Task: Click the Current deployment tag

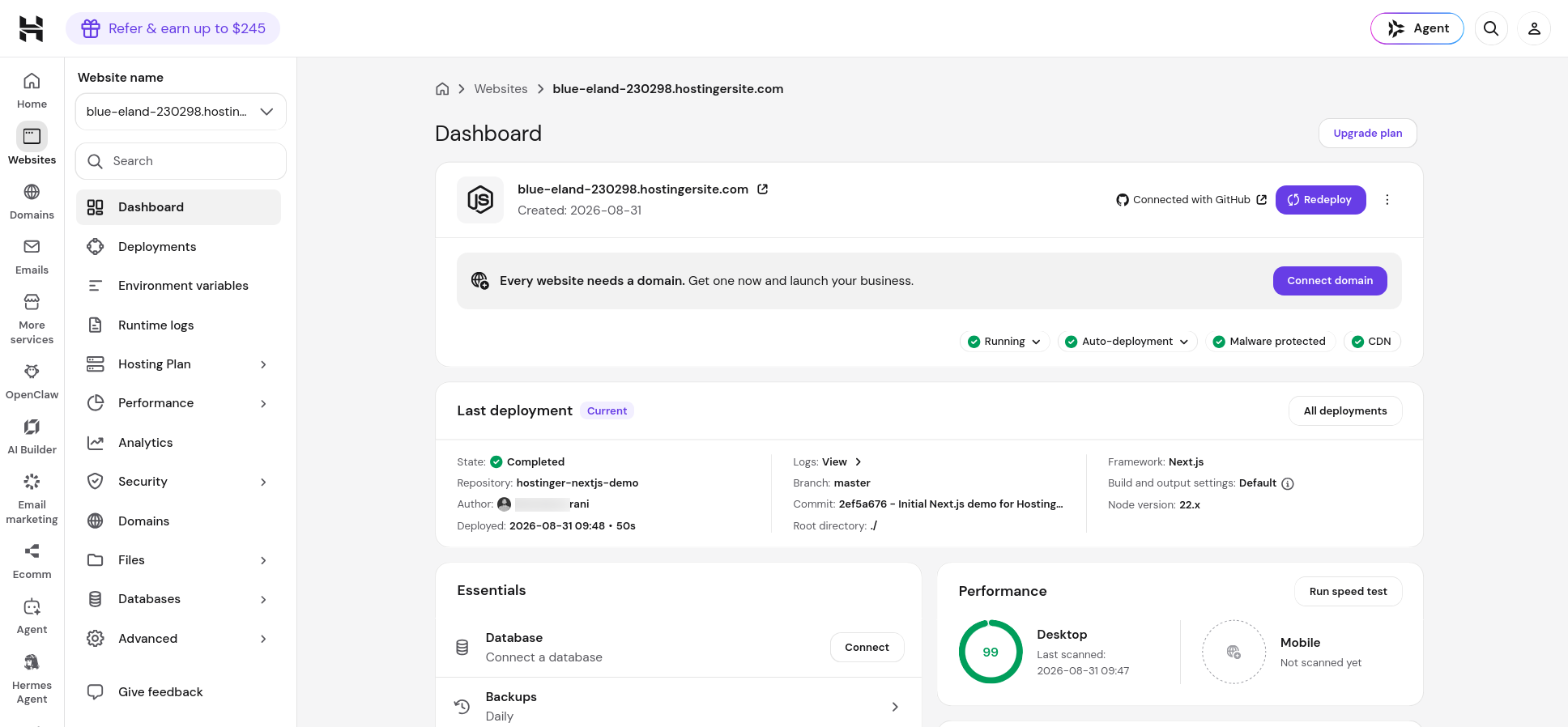Action: [x=607, y=411]
